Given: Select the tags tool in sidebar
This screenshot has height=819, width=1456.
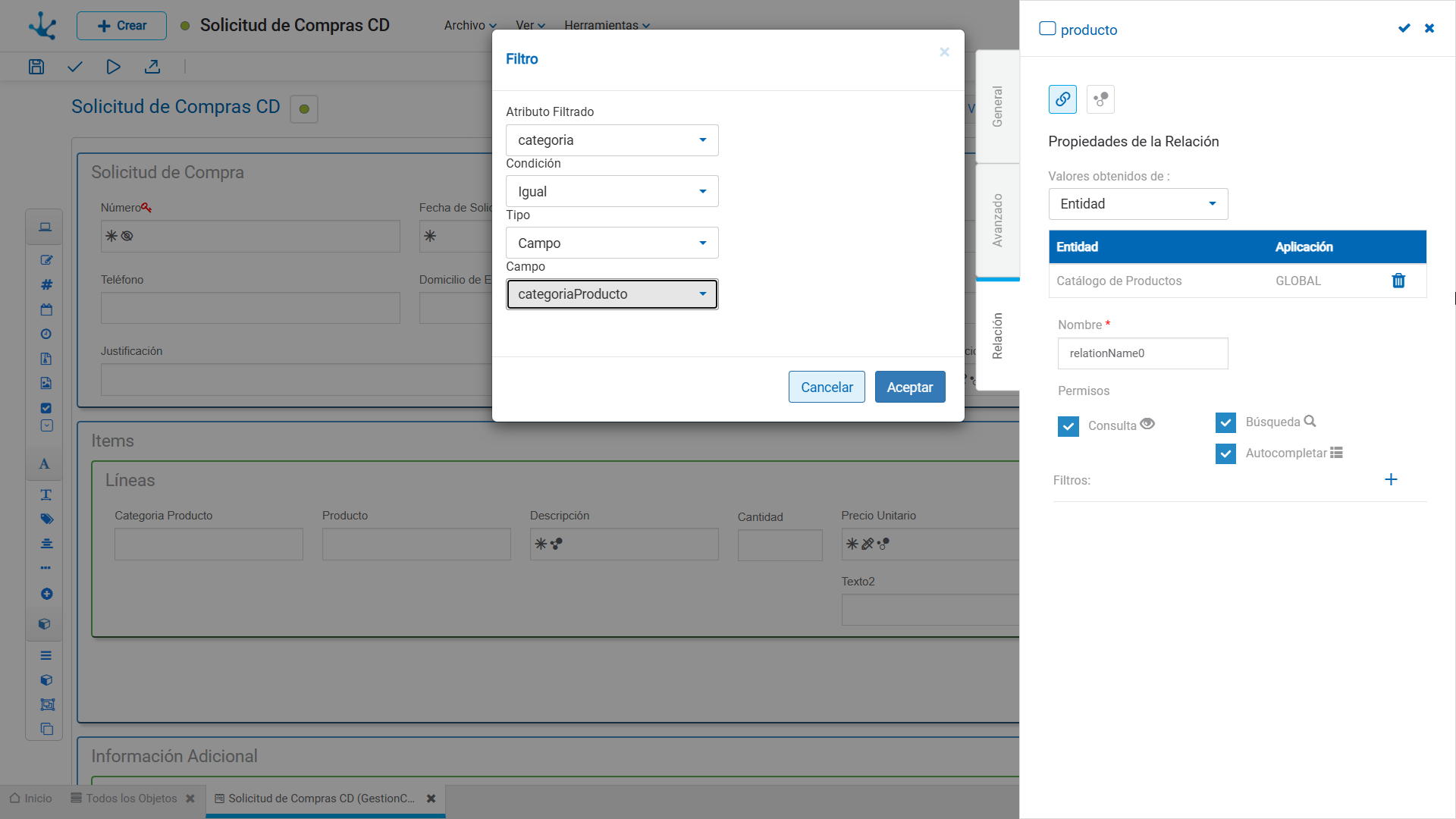Looking at the screenshot, I should pyautogui.click(x=46, y=519).
